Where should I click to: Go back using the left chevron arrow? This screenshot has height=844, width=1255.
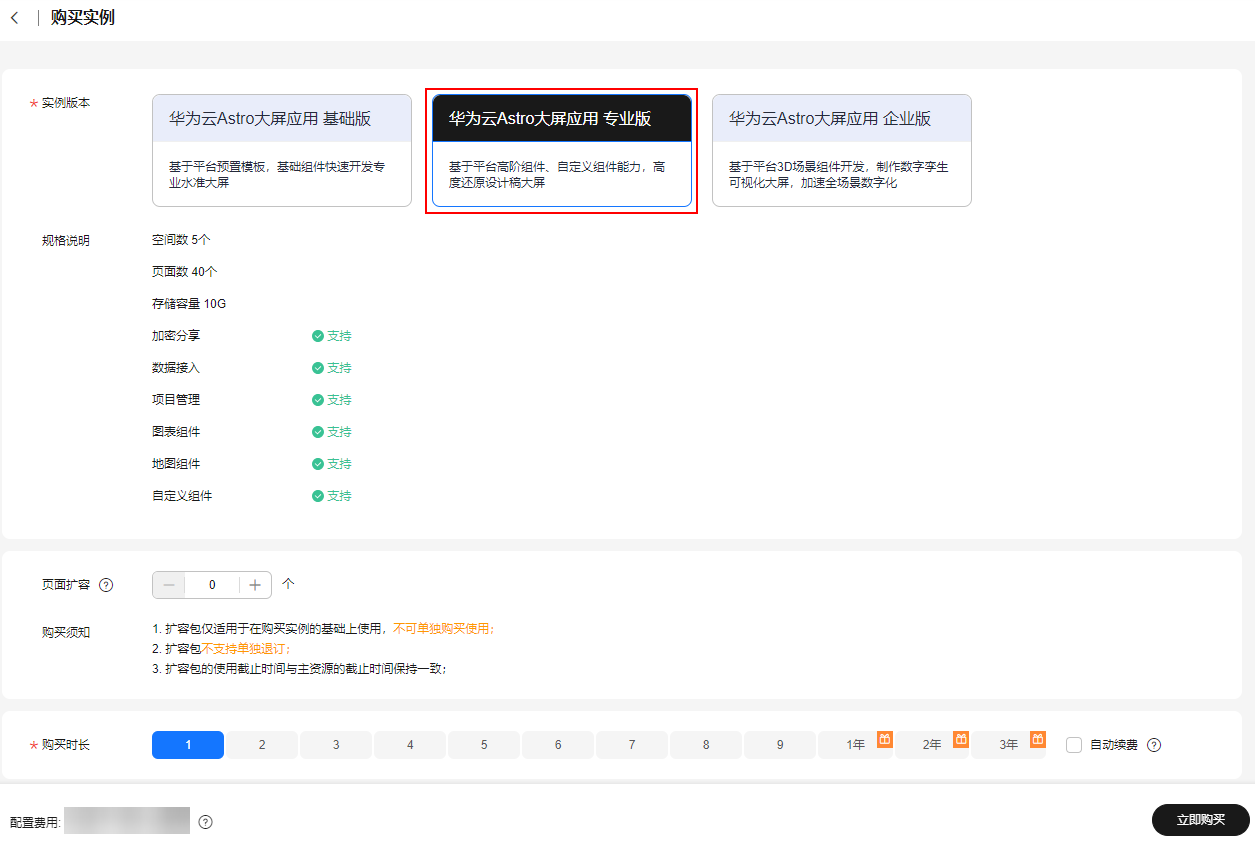(x=14, y=18)
